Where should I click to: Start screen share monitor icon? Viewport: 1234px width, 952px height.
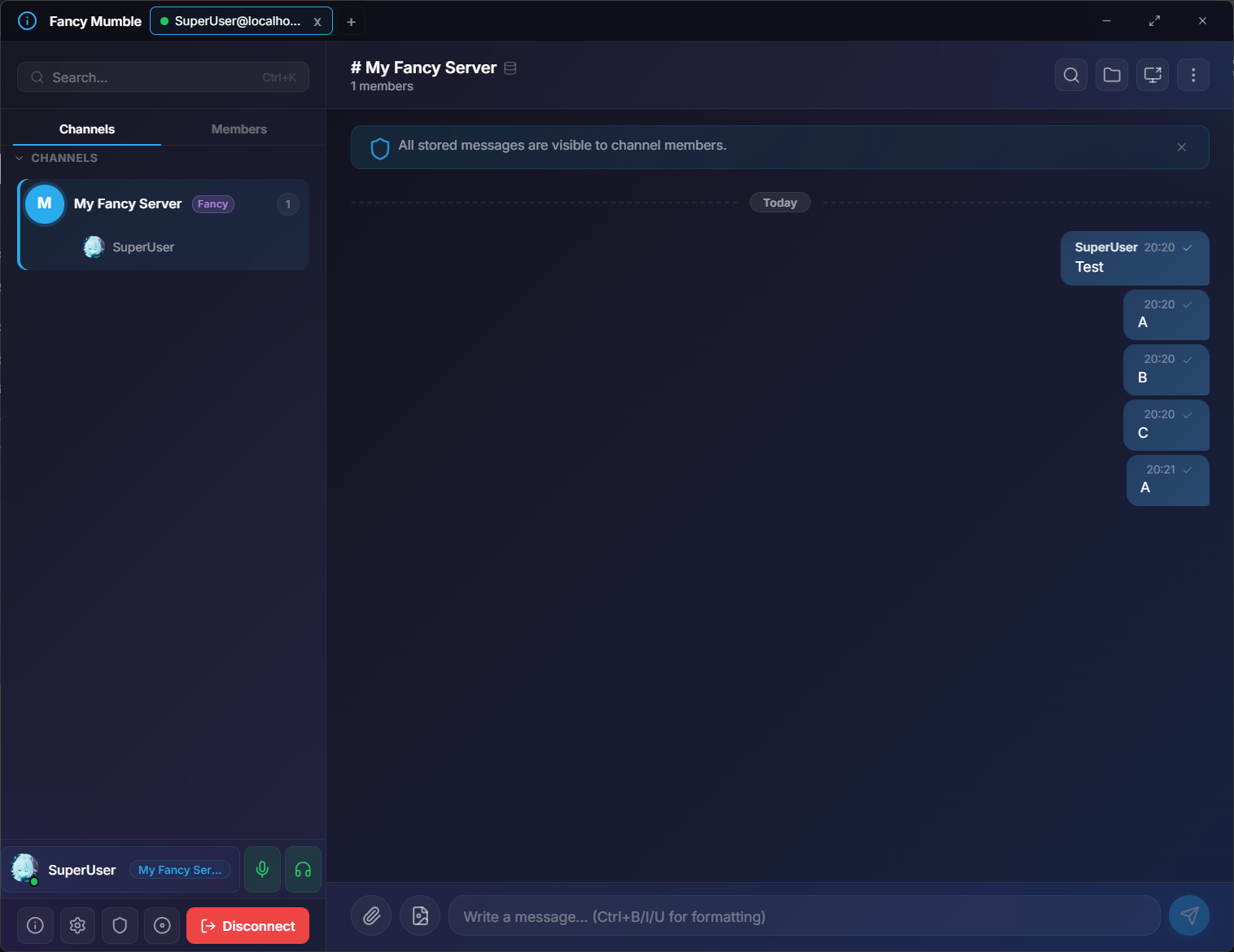point(1153,75)
